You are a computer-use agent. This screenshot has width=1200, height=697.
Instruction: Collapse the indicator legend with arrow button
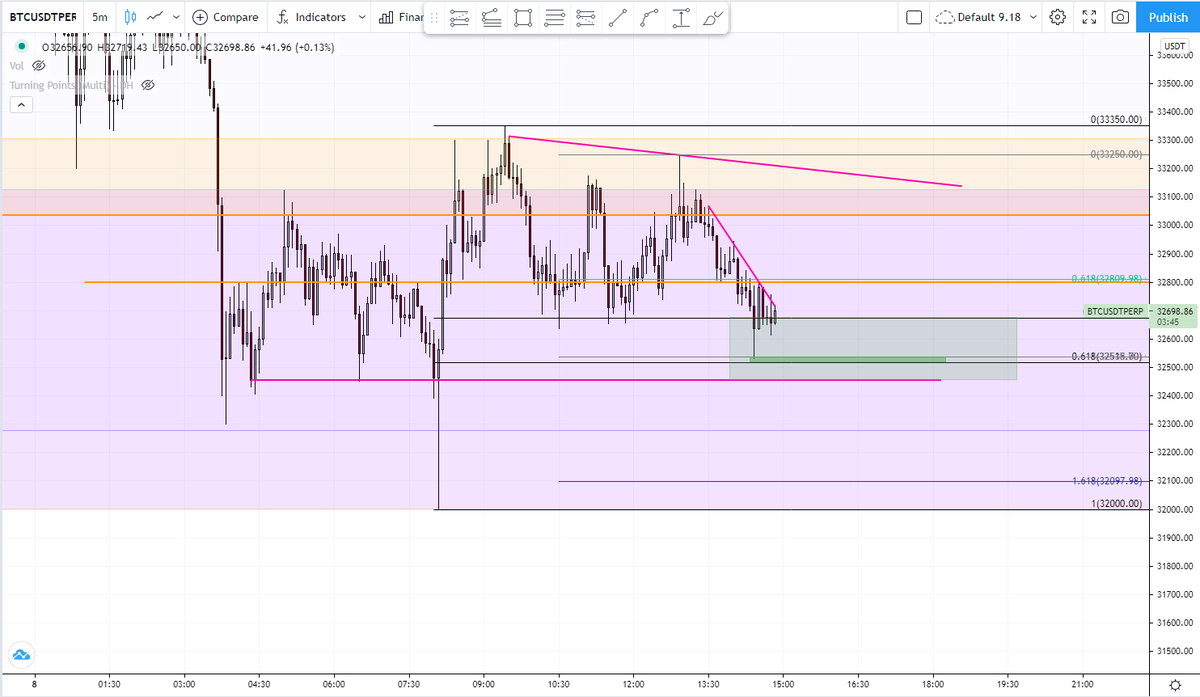pyautogui.click(x=22, y=104)
